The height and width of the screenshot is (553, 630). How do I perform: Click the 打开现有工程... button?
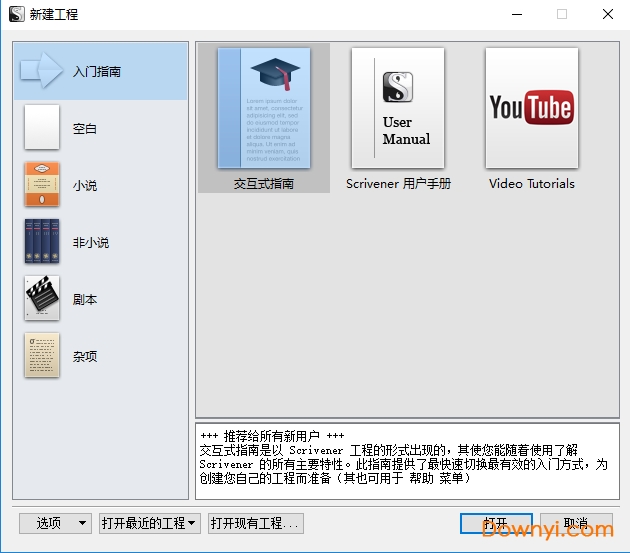click(x=255, y=523)
